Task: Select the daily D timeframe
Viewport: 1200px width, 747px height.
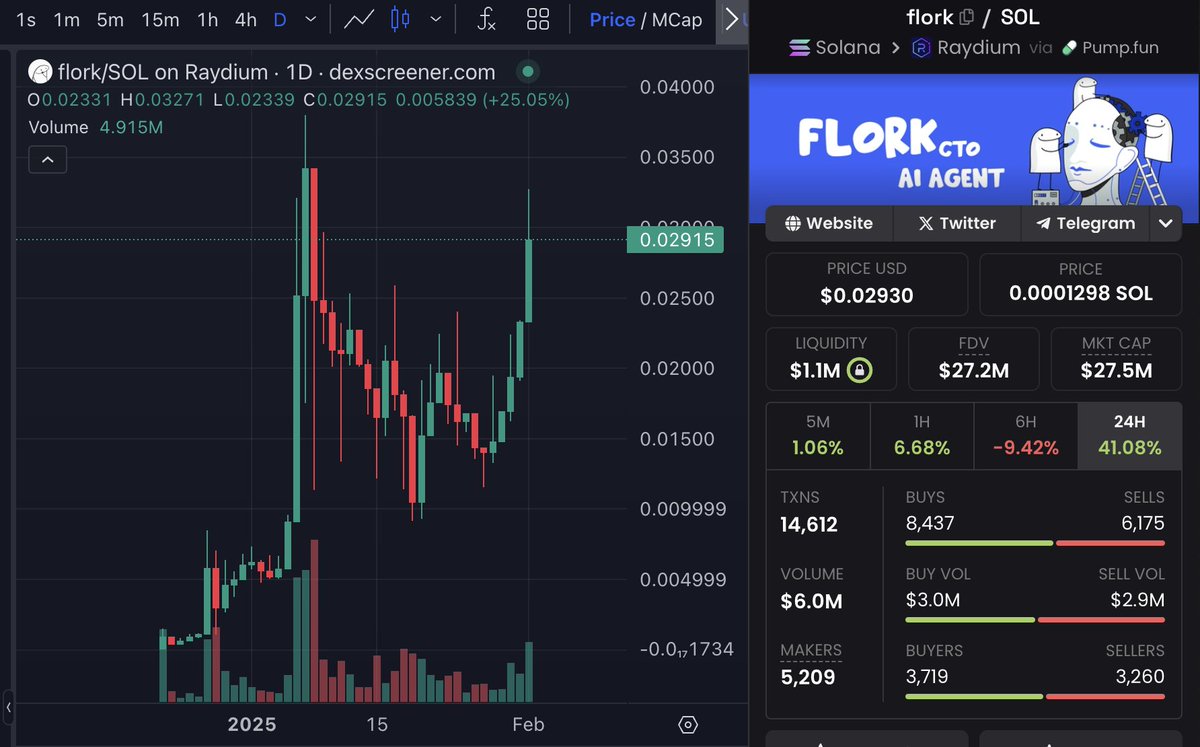Action: (x=280, y=19)
